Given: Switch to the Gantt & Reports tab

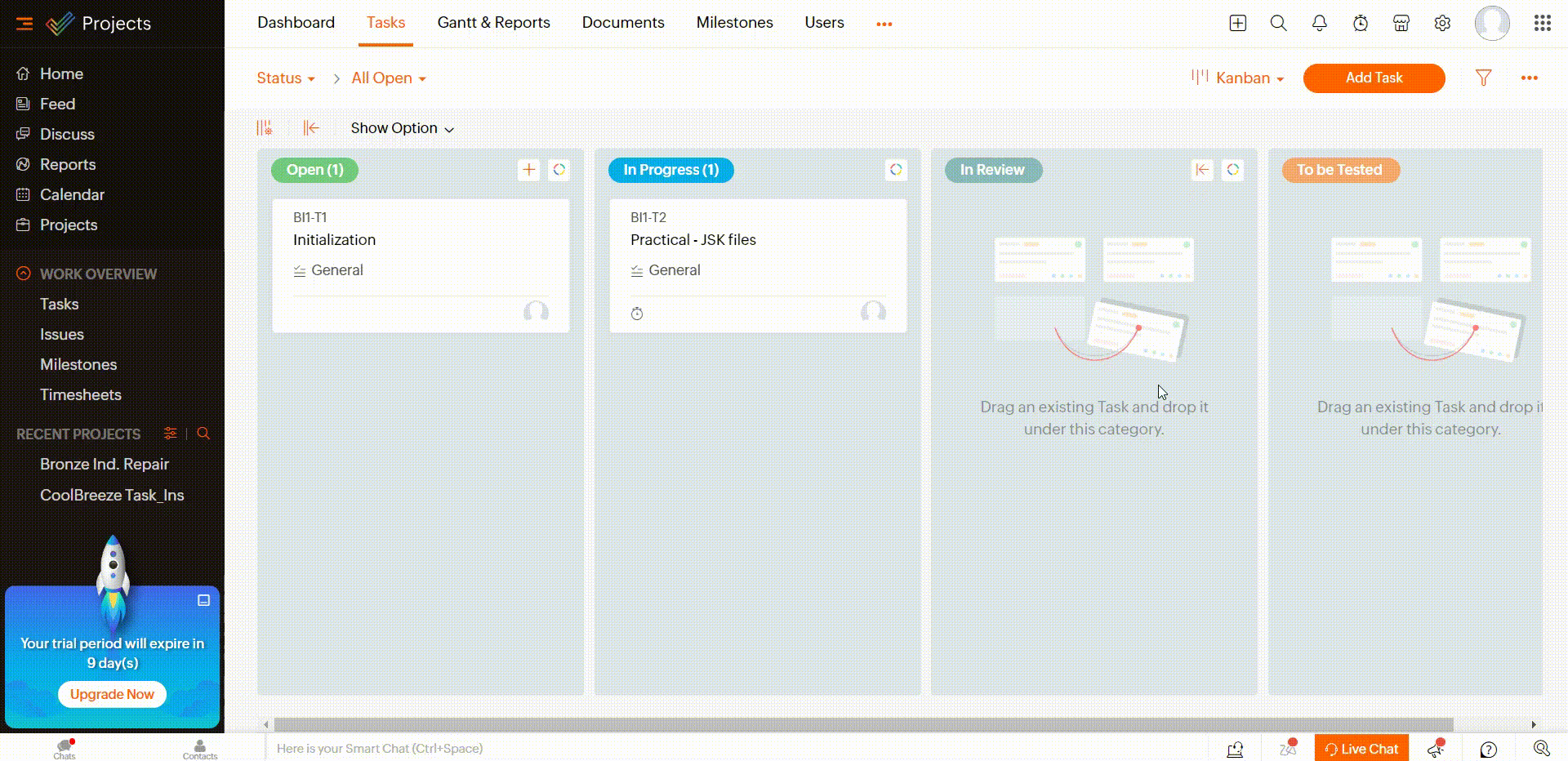Looking at the screenshot, I should point(493,23).
